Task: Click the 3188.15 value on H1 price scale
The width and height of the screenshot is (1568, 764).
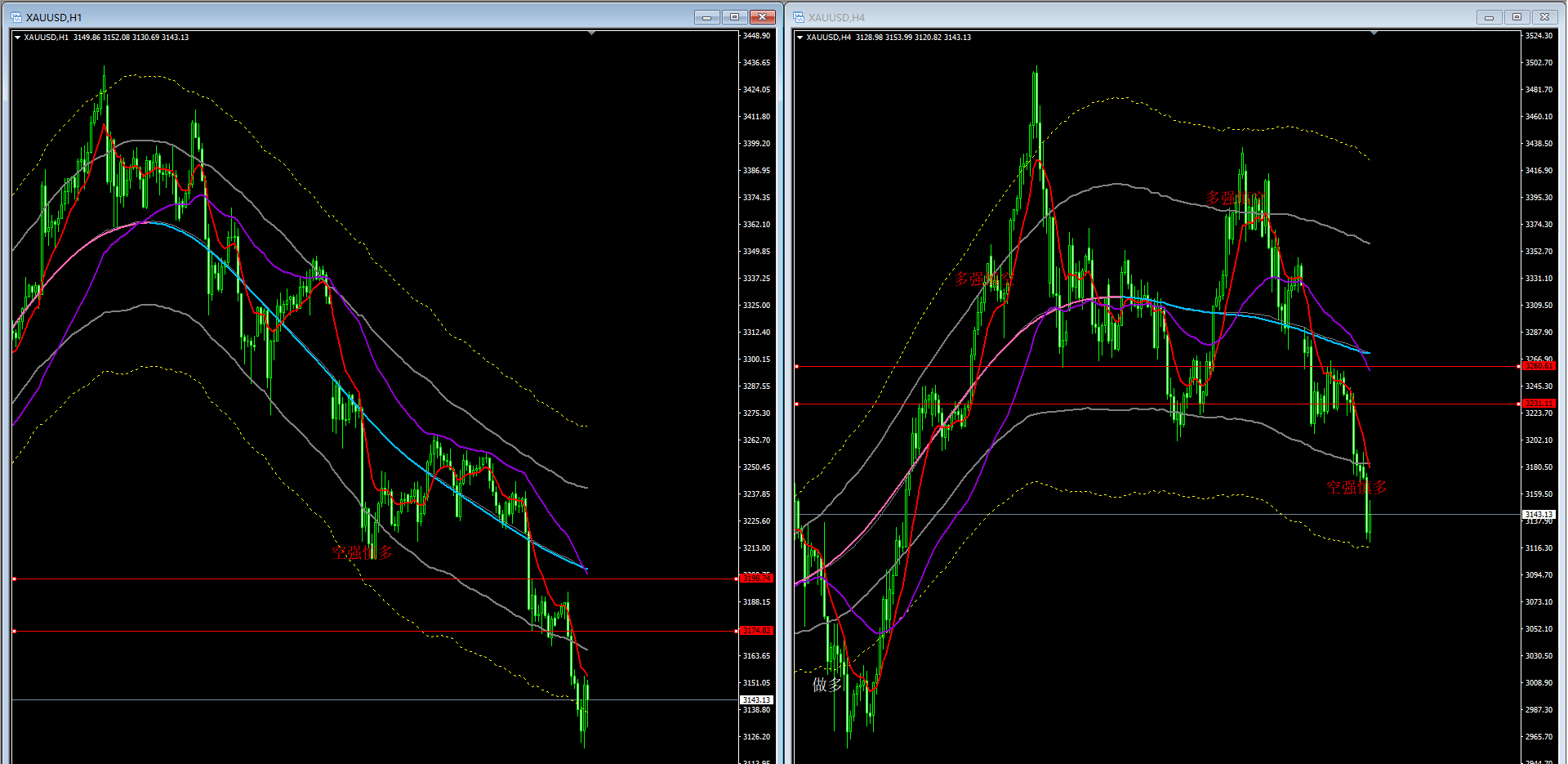Action: click(x=756, y=602)
